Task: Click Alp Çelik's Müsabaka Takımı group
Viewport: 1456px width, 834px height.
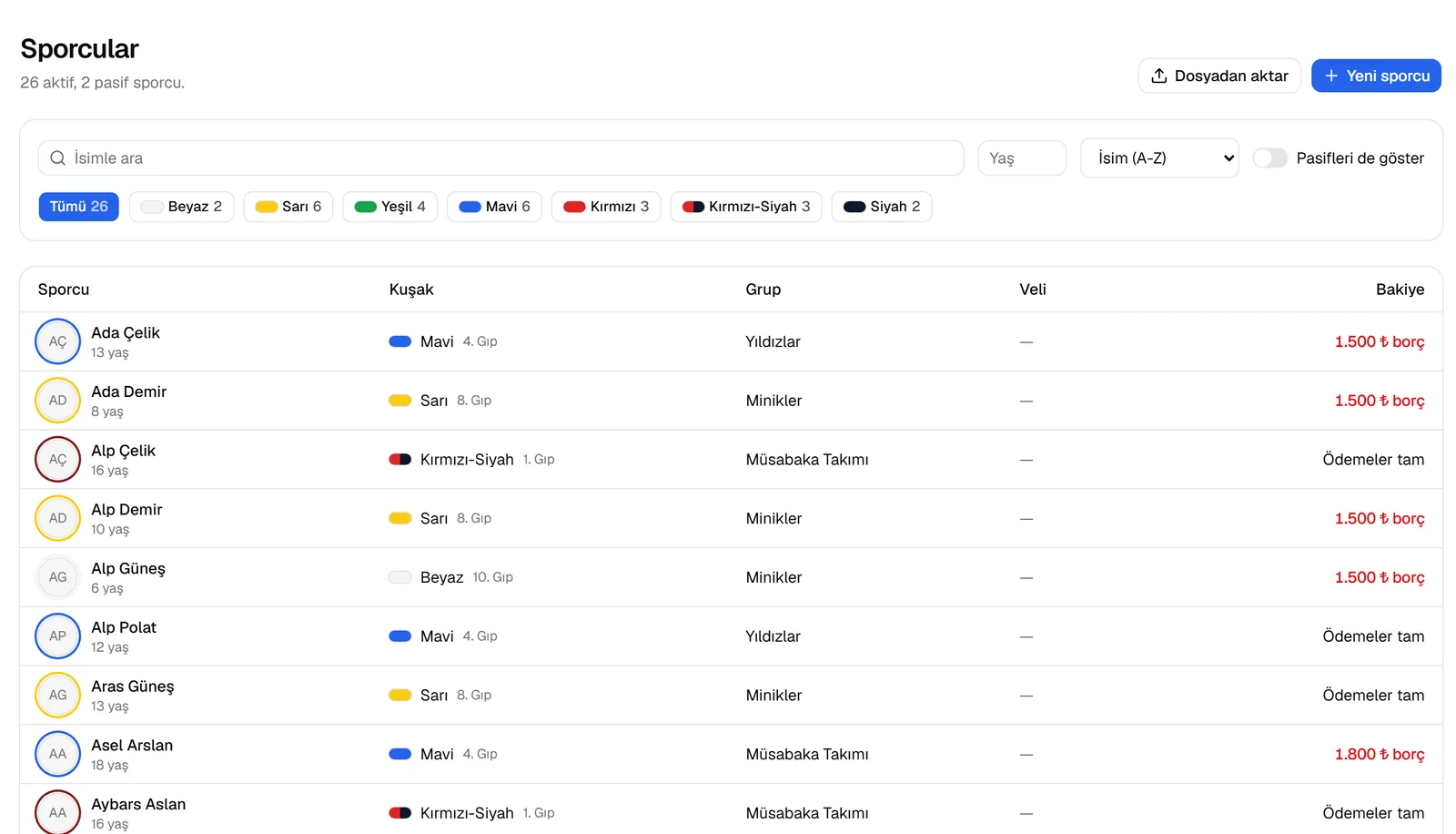Action: pos(807,460)
